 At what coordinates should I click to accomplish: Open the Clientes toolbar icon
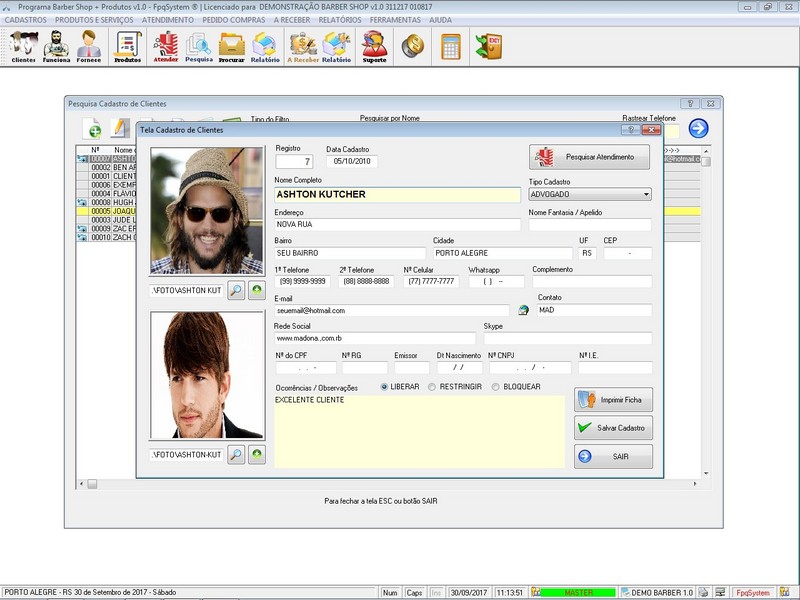tap(23, 46)
